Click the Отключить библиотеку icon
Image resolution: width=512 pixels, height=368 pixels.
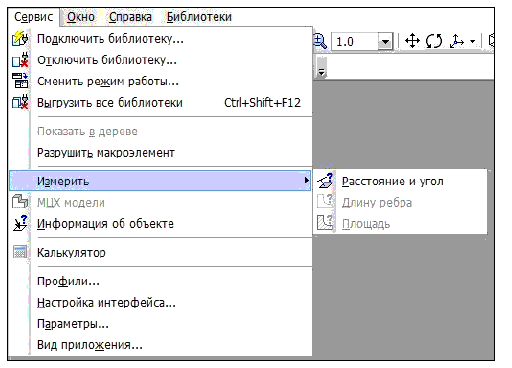[20, 60]
